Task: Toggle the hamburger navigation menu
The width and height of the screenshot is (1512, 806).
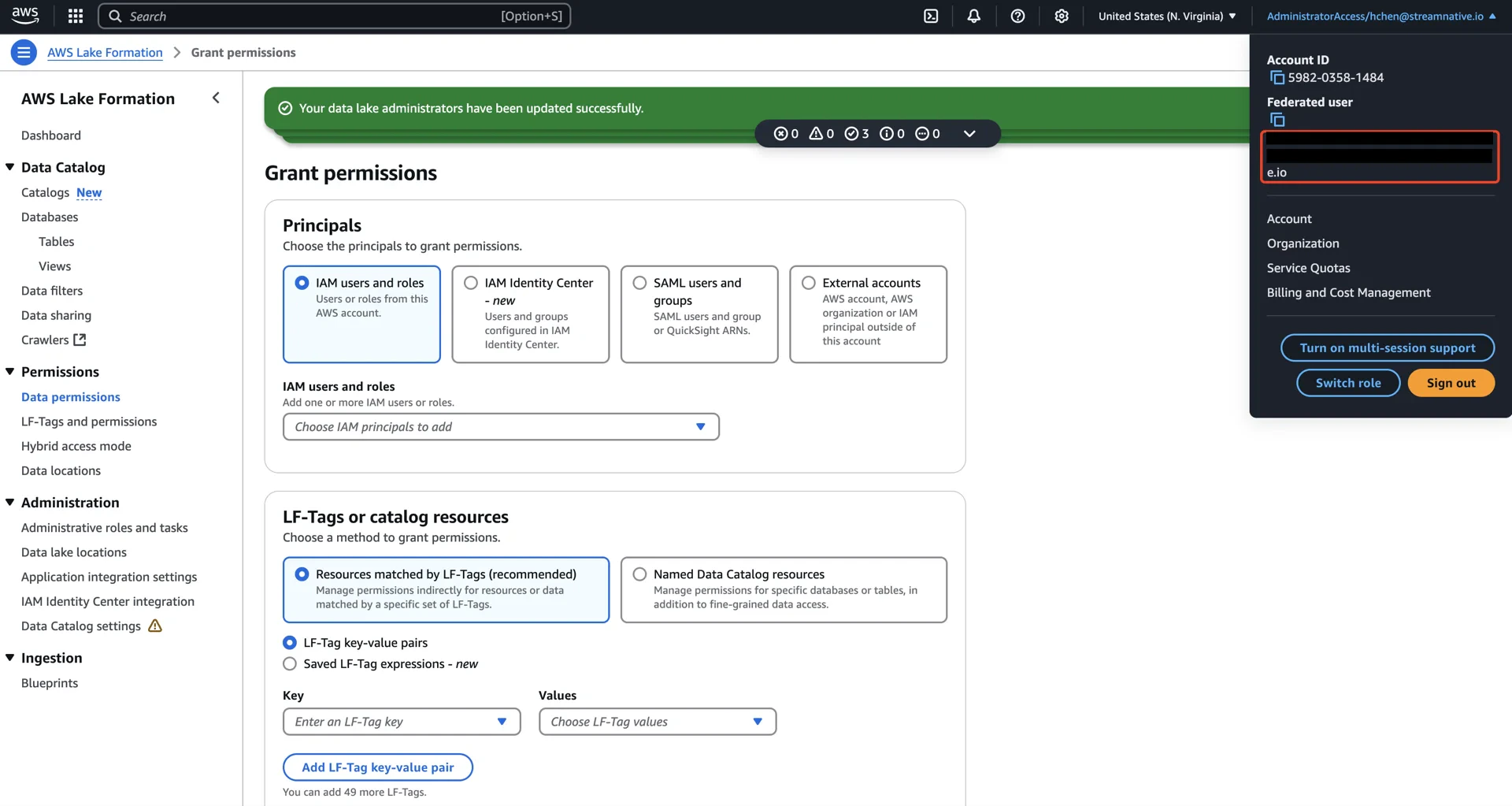Action: [24, 53]
